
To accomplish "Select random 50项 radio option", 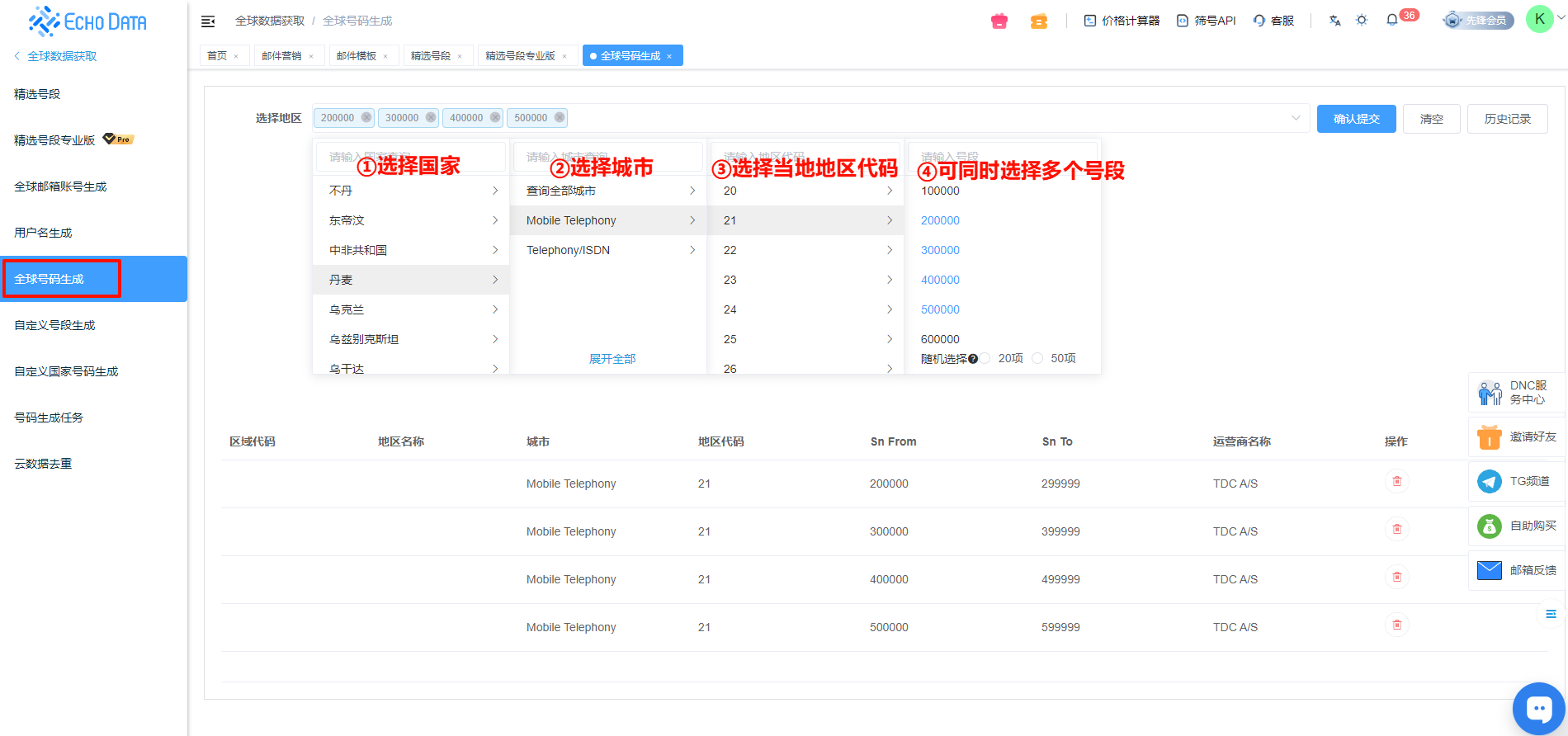I will coord(1037,358).
